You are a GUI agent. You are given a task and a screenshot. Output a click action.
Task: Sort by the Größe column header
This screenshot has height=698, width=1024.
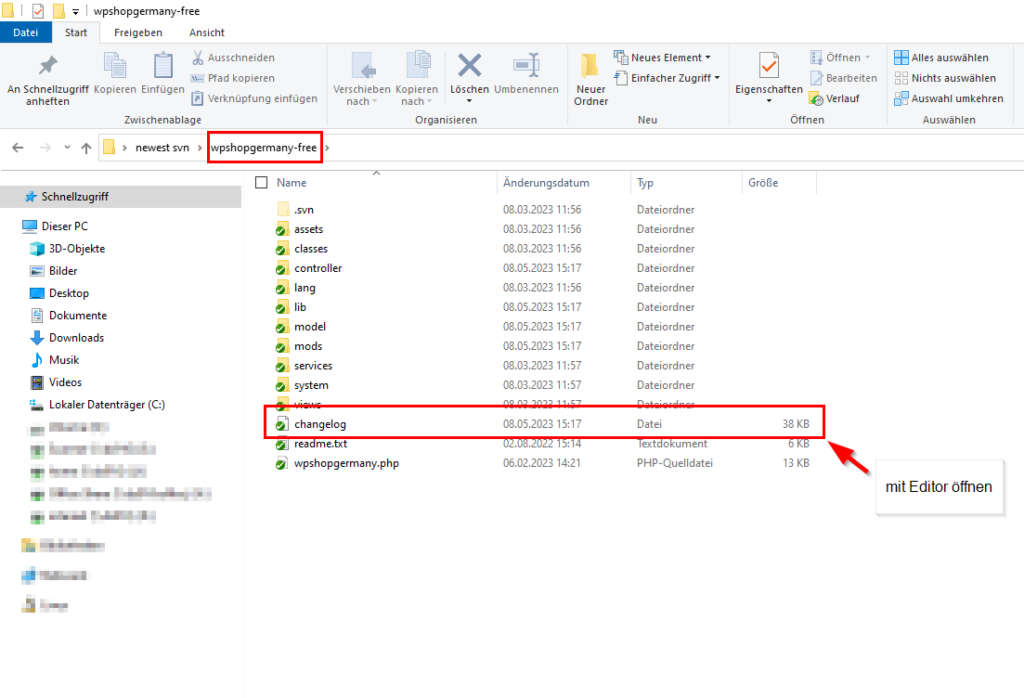(x=763, y=183)
